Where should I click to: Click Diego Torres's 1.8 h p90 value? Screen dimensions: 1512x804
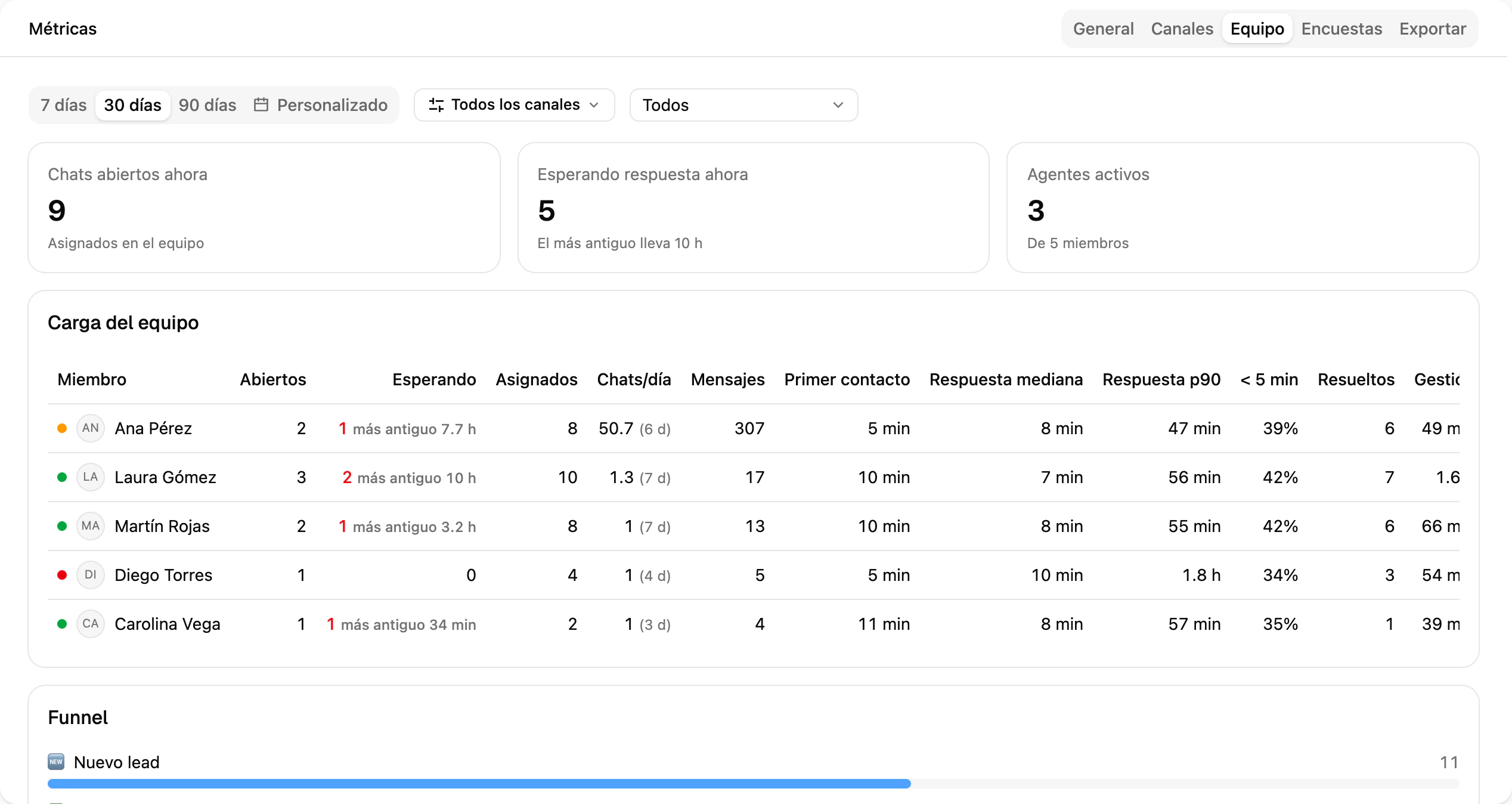1201,575
